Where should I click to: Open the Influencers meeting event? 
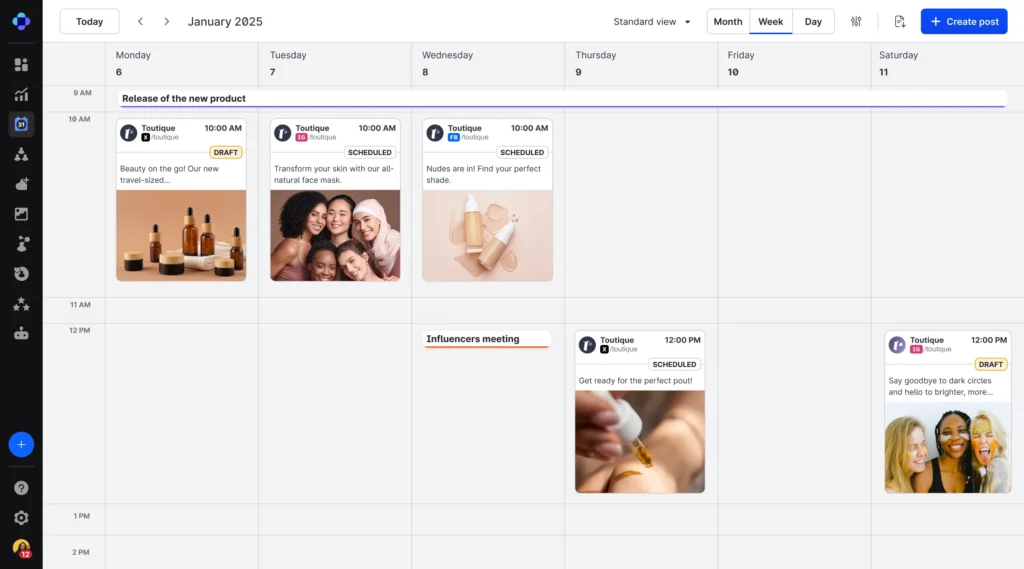tap(487, 340)
